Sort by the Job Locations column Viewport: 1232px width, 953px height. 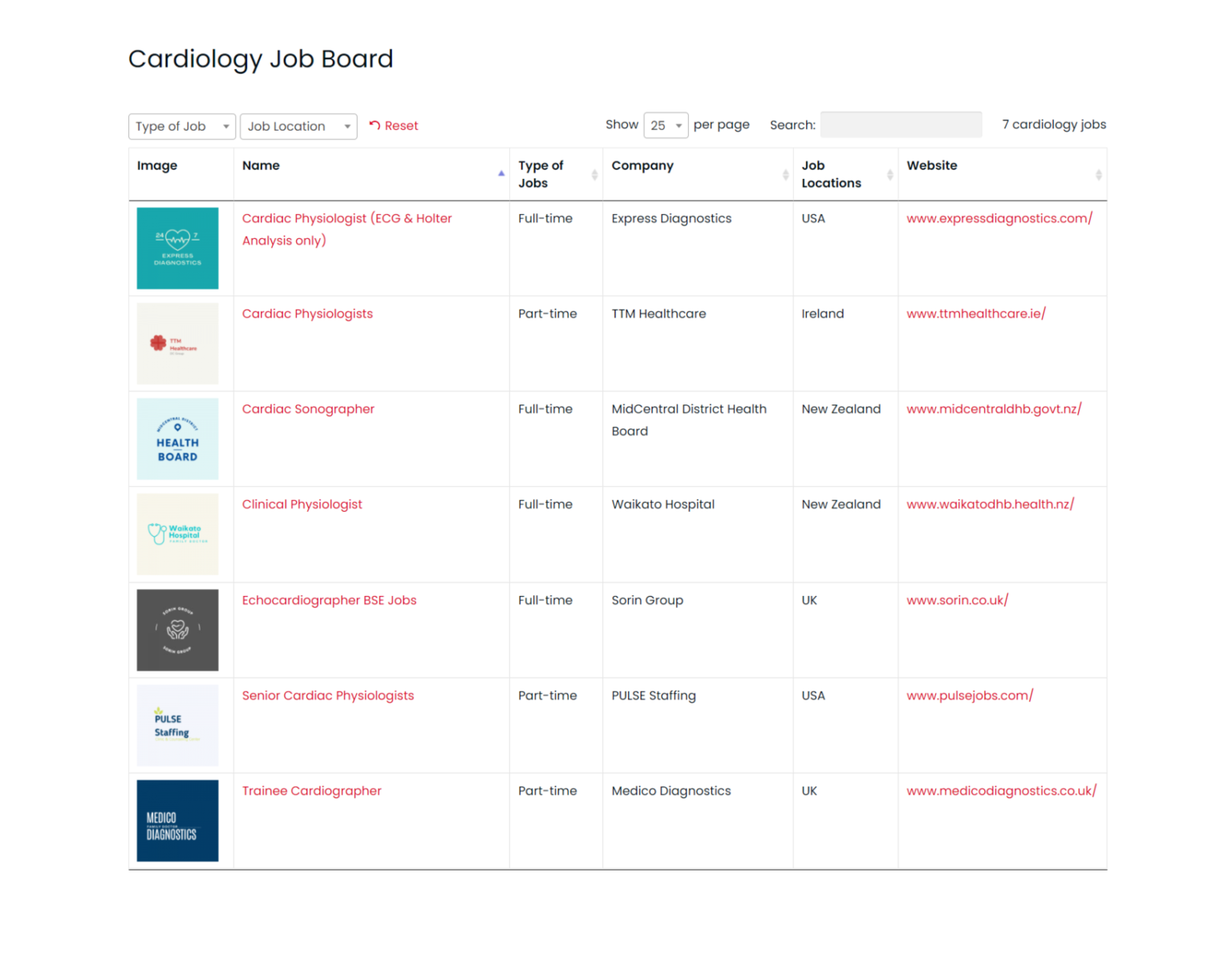click(x=889, y=173)
